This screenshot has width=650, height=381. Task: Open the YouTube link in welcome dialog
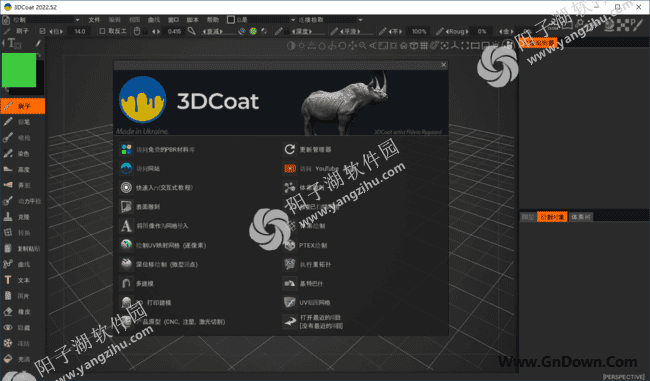[319, 168]
